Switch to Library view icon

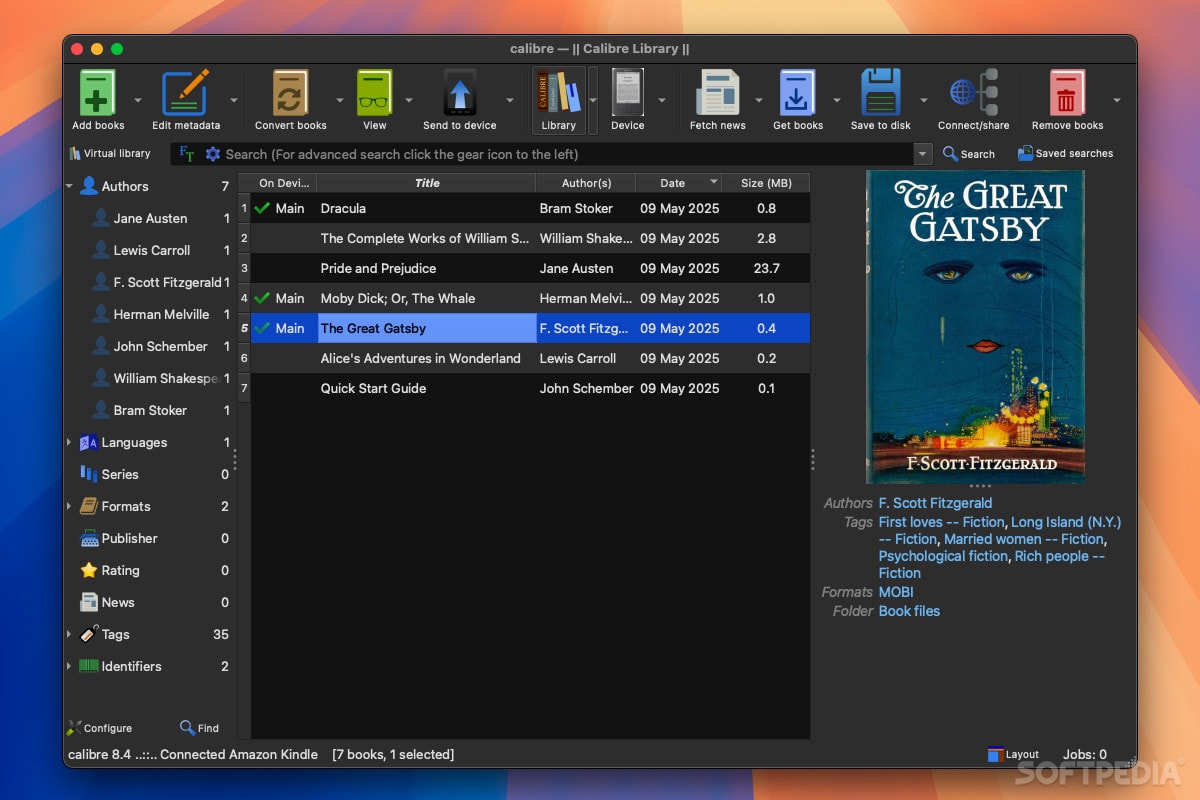point(558,94)
